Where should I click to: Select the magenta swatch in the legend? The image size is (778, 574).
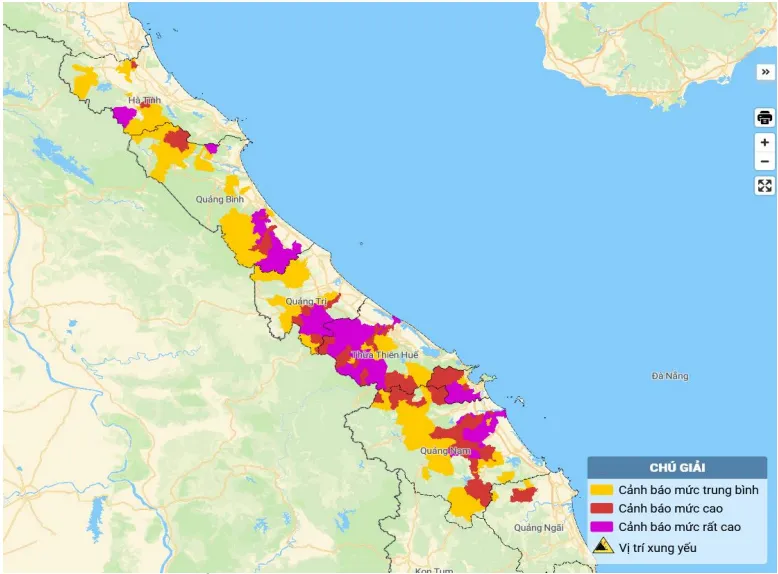[x=602, y=527]
